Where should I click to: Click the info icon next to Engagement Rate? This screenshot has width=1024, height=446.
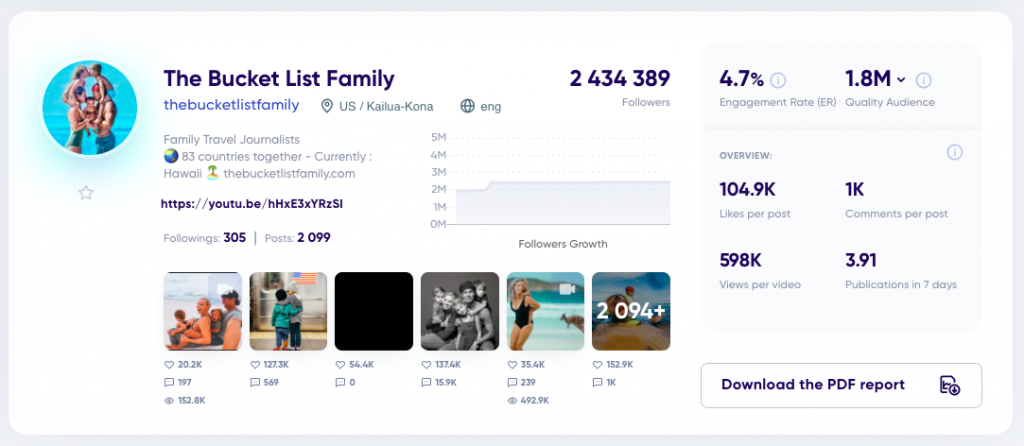[x=778, y=80]
